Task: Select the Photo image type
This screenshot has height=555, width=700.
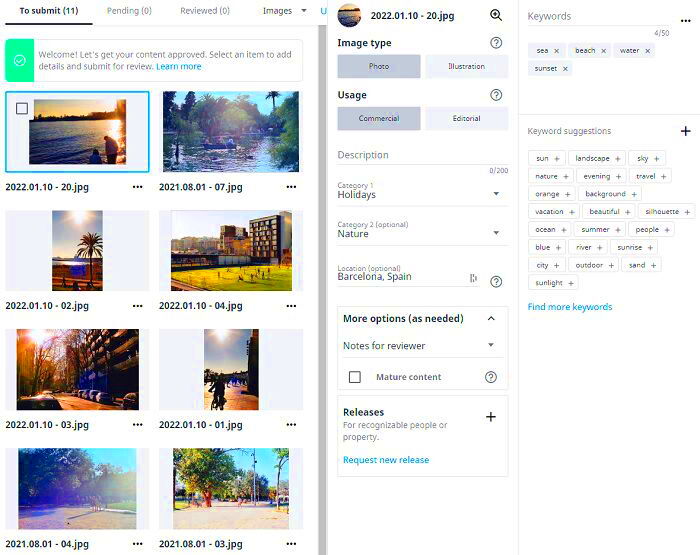Action: point(379,66)
